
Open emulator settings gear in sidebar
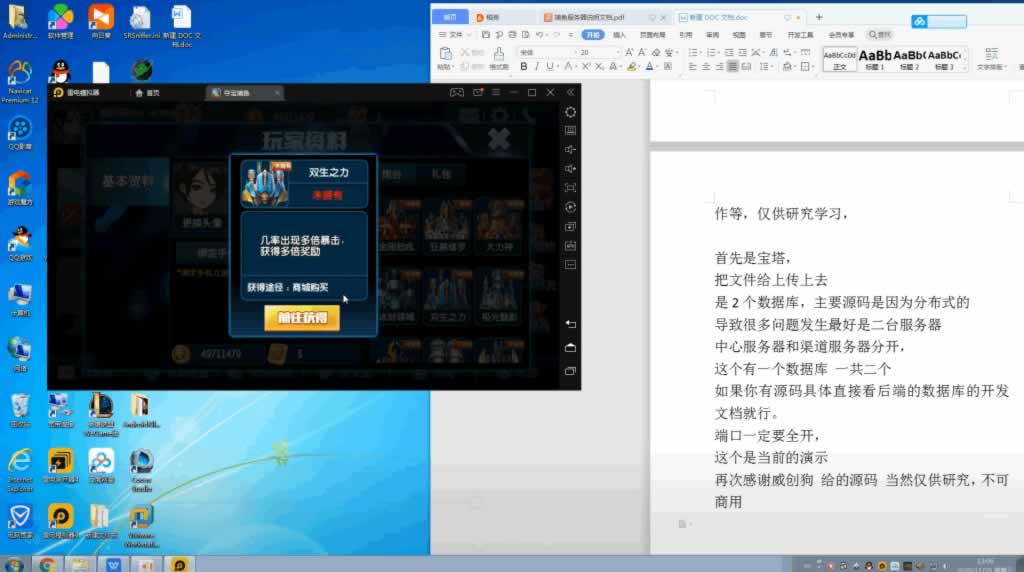[570, 111]
